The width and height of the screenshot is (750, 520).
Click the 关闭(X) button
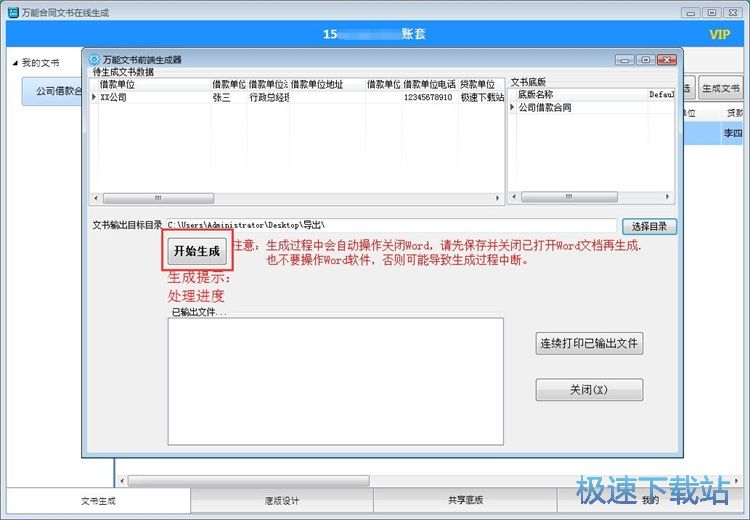(x=589, y=389)
